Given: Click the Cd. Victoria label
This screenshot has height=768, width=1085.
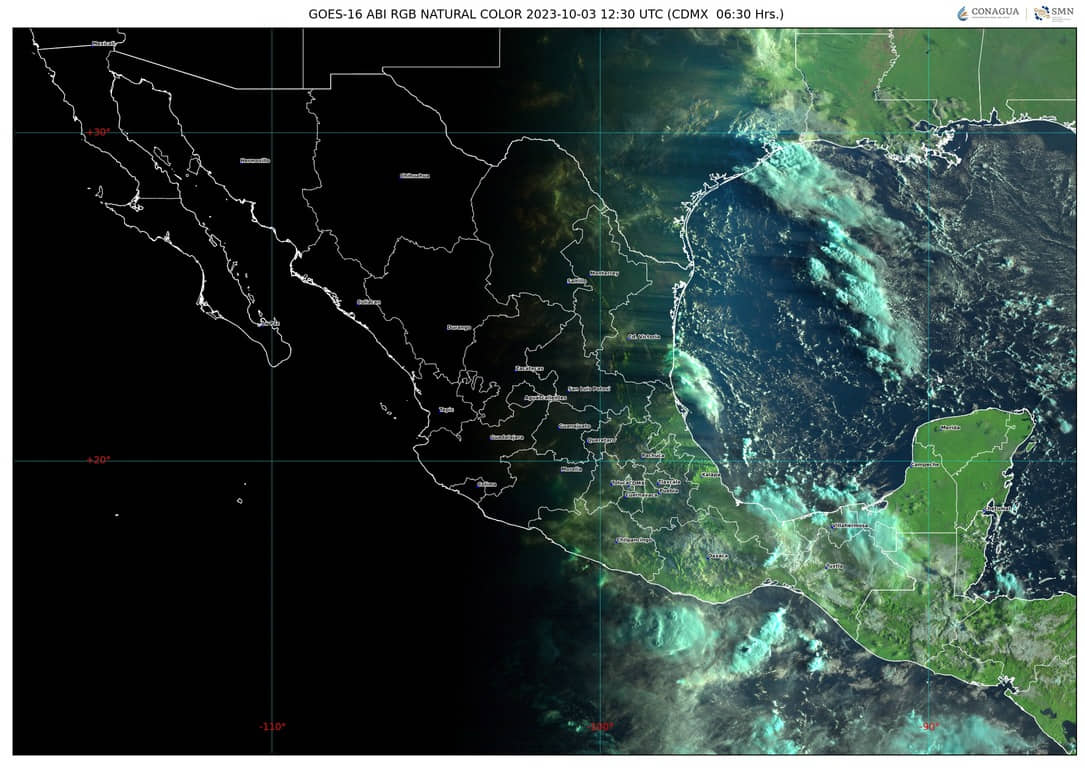Looking at the screenshot, I should 643,337.
